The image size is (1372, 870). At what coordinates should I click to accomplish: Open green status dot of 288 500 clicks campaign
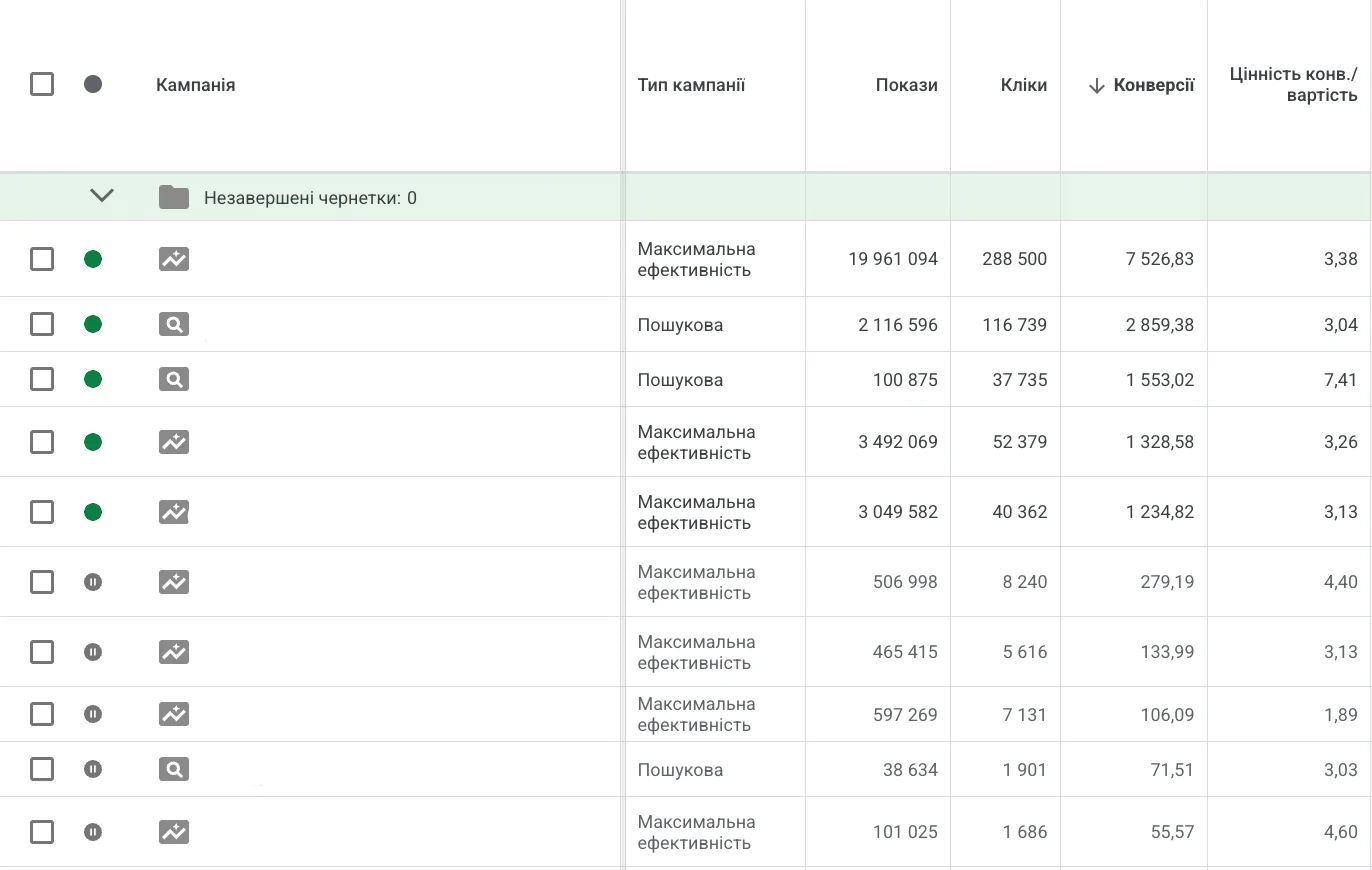[x=93, y=259]
